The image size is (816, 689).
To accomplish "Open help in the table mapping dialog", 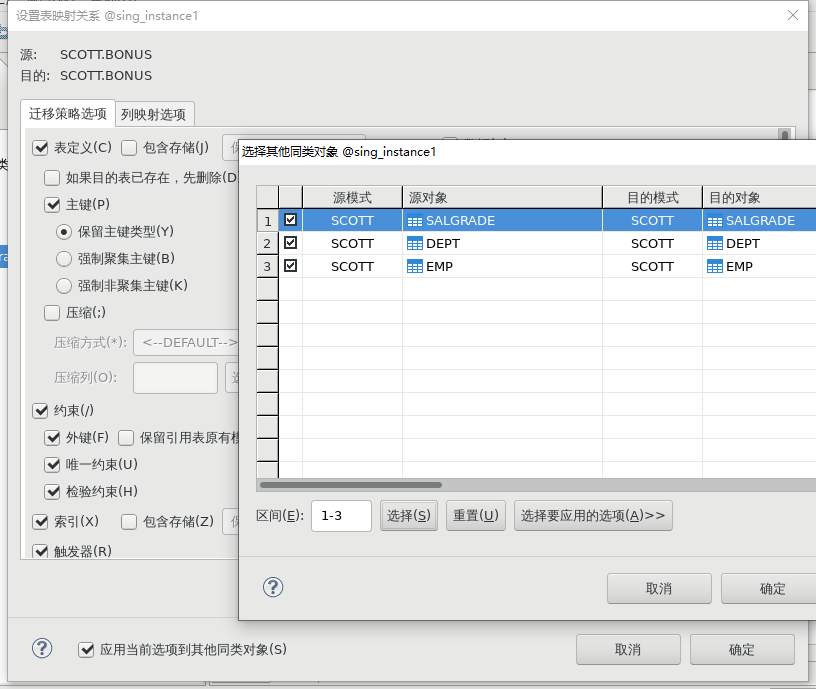I will pyautogui.click(x=42, y=648).
